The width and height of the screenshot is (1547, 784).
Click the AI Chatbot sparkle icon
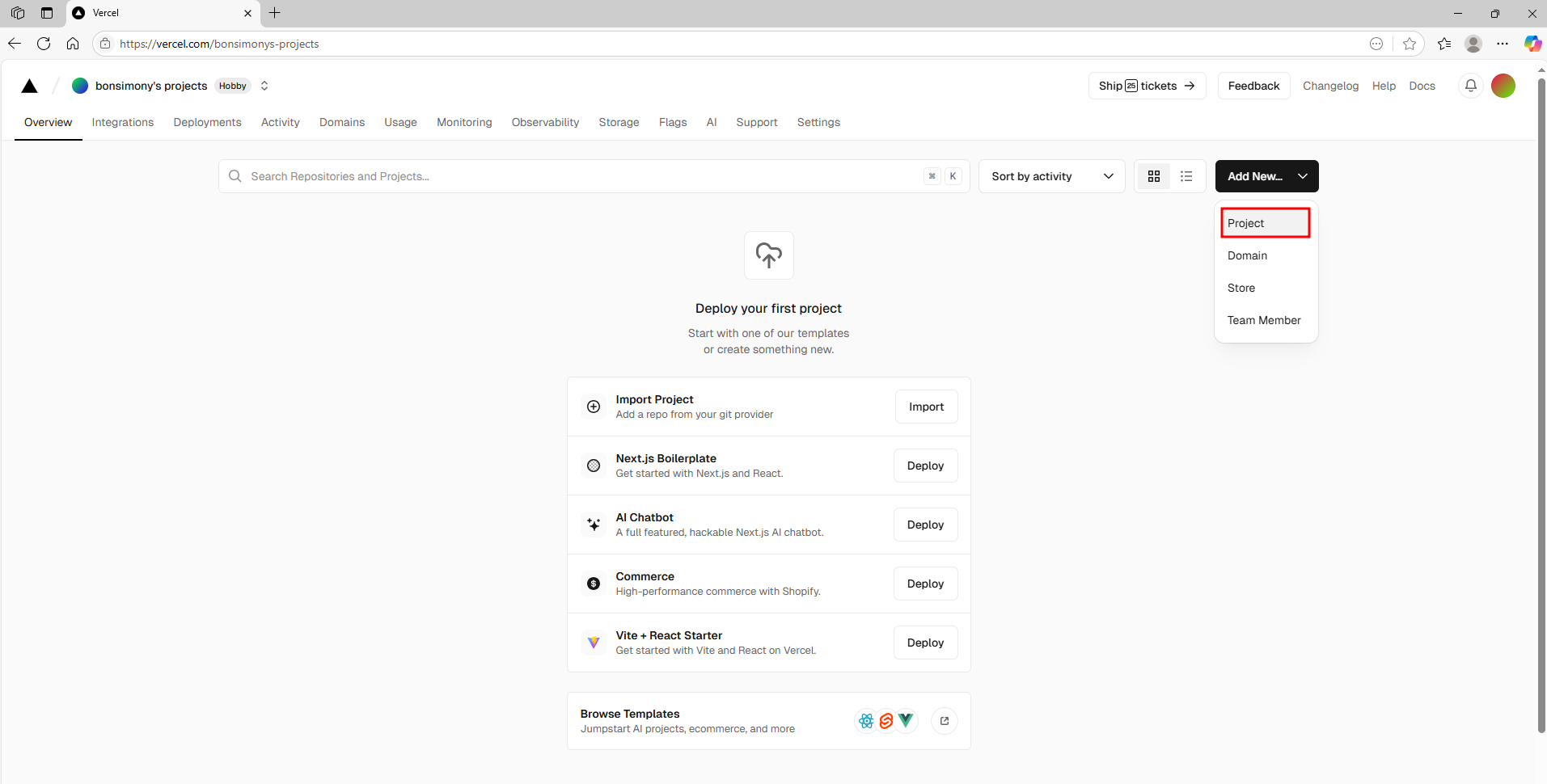pyautogui.click(x=594, y=525)
